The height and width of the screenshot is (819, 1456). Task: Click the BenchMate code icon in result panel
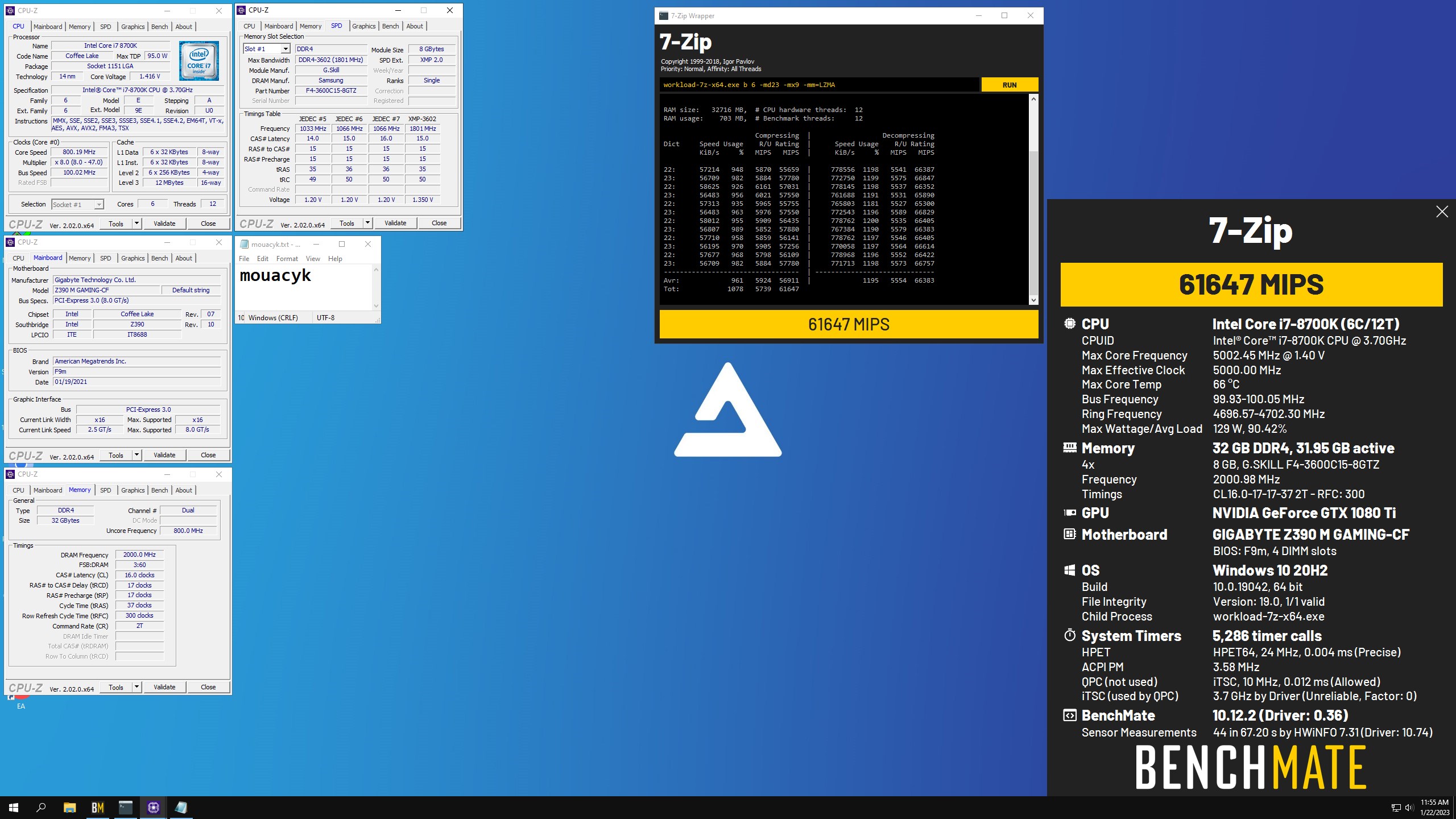(x=1070, y=715)
